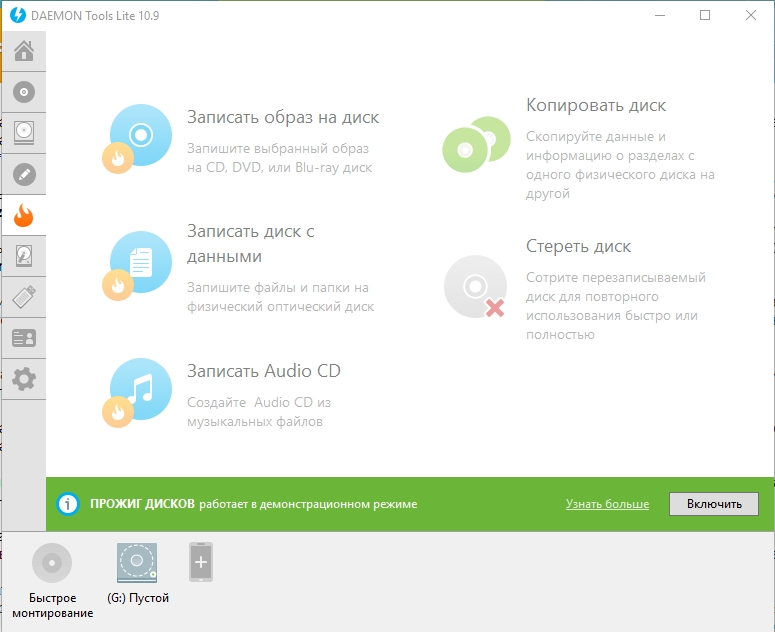This screenshot has width=775, height=632.
Task: Open 'Записать образ на диск' option
Action: tap(283, 118)
